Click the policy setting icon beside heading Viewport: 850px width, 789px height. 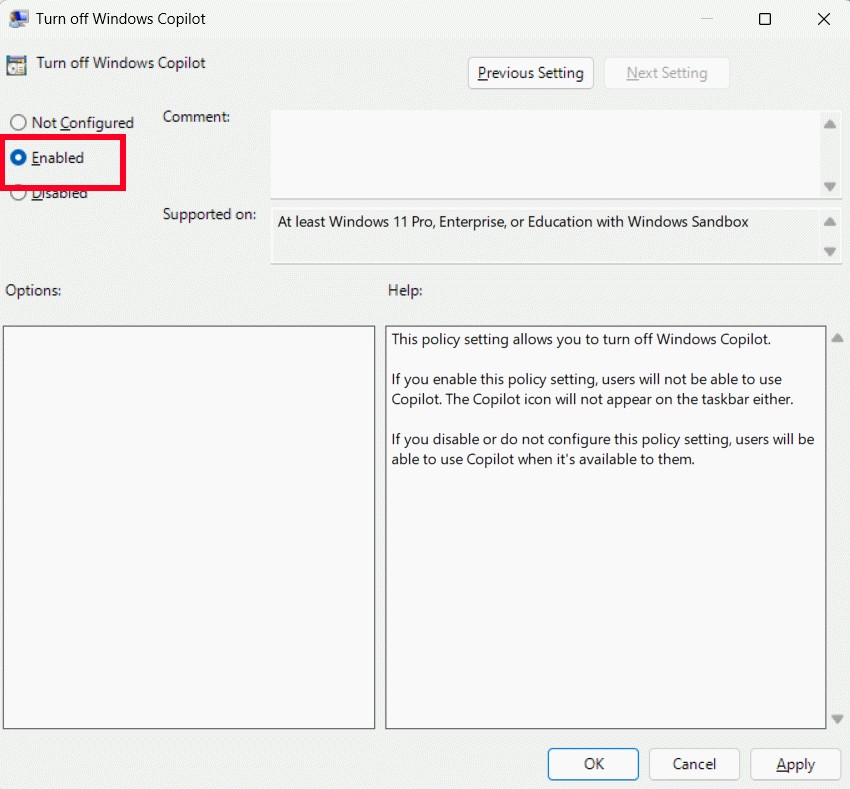16,65
